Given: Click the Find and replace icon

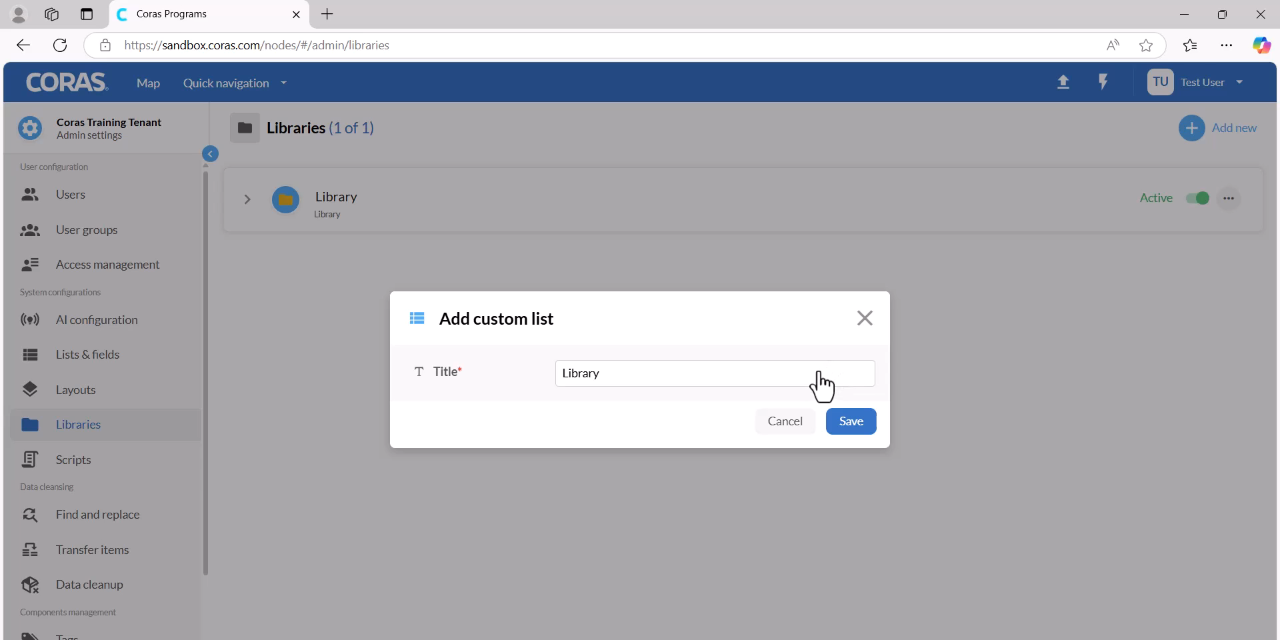Looking at the screenshot, I should tap(30, 515).
